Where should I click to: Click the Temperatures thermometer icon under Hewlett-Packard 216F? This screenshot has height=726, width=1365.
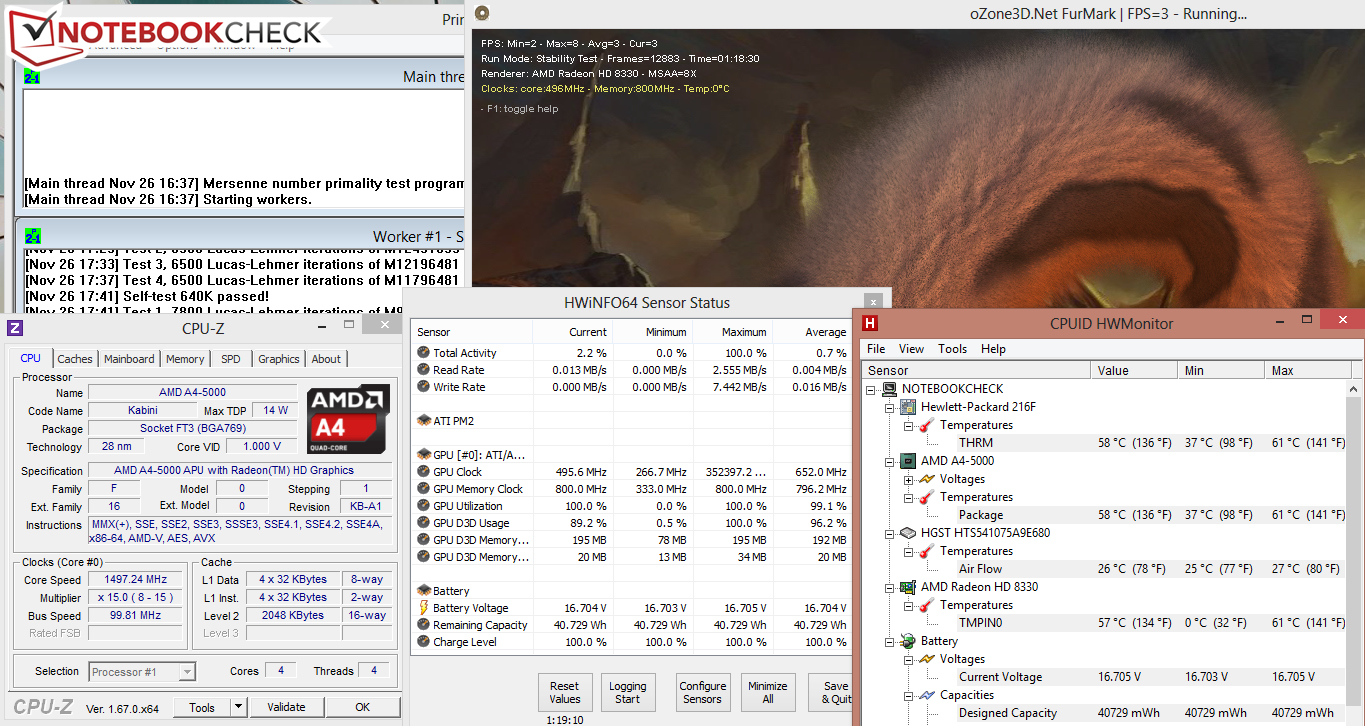[927, 425]
